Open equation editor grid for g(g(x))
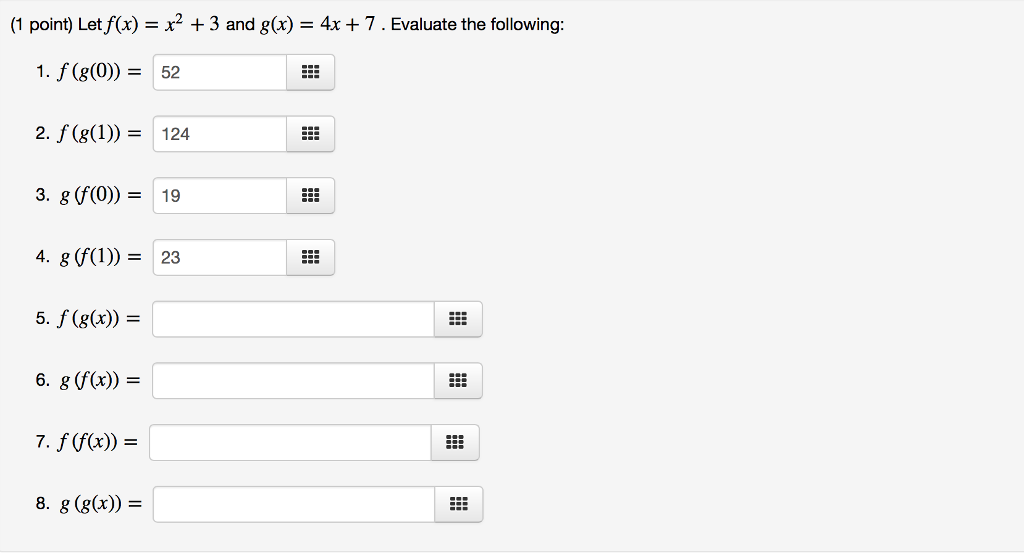Screen dimensions: 1024x553 tap(458, 505)
